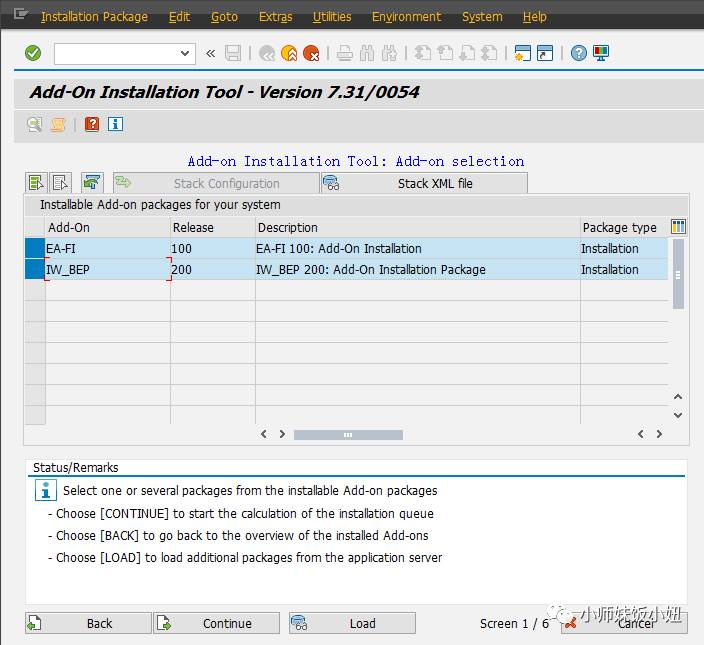Click the Back round arrow icon

[267, 53]
